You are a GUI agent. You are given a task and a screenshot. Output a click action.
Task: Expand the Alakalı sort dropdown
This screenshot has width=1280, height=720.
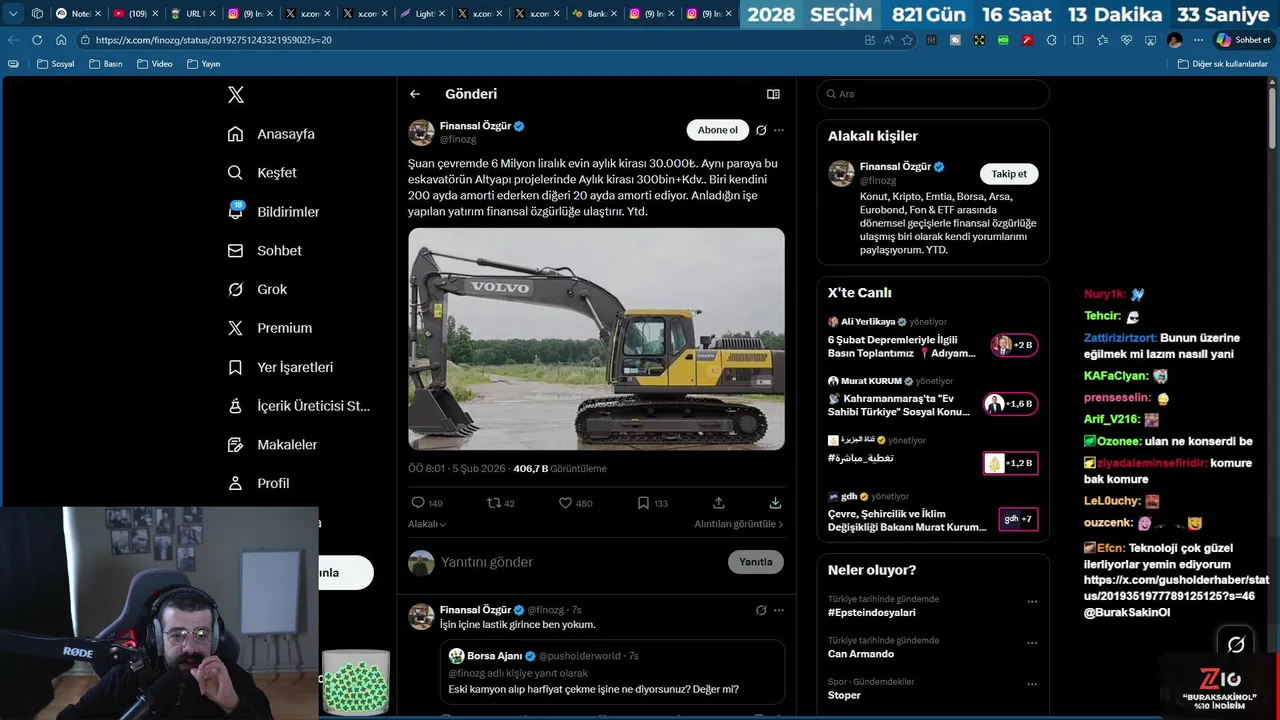coord(427,524)
